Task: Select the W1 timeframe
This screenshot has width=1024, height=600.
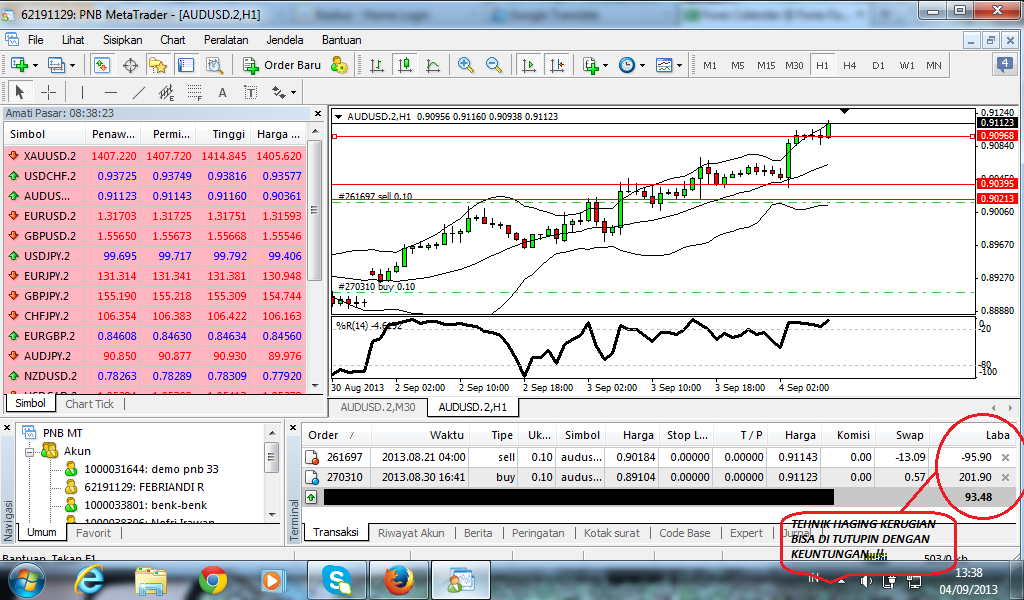Action: (x=907, y=65)
